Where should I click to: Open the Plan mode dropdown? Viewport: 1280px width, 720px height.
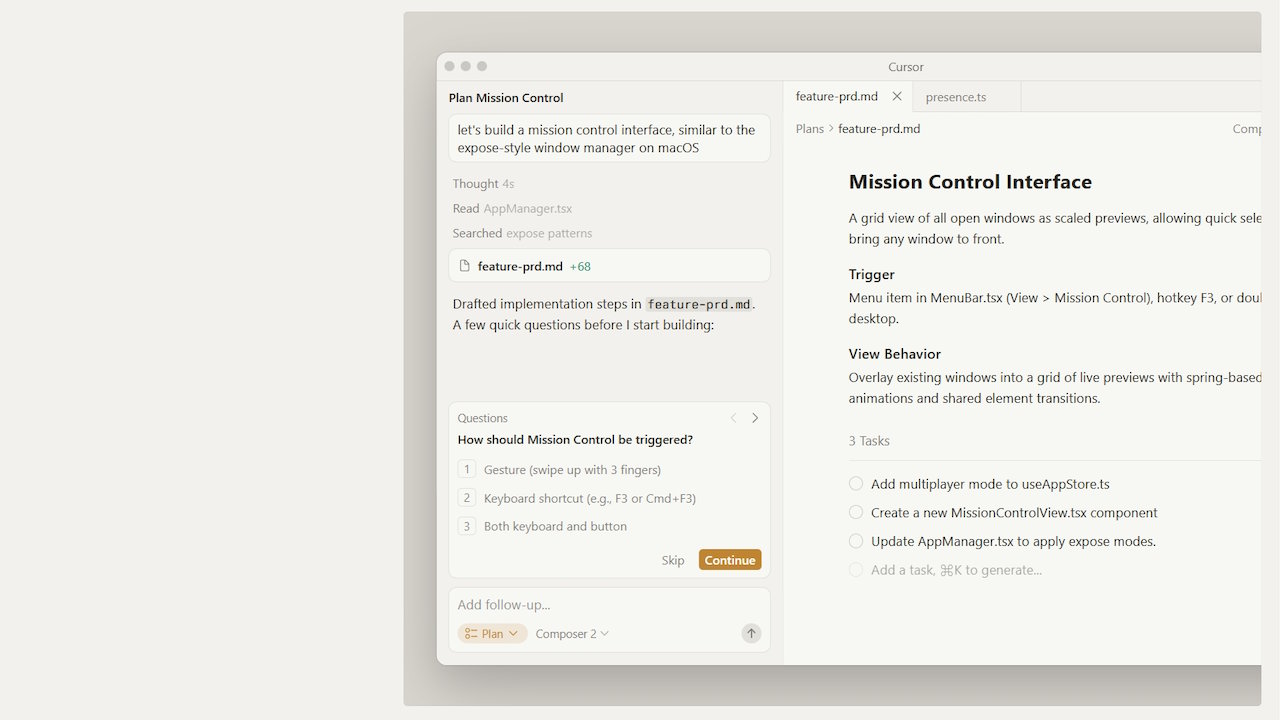(492, 633)
